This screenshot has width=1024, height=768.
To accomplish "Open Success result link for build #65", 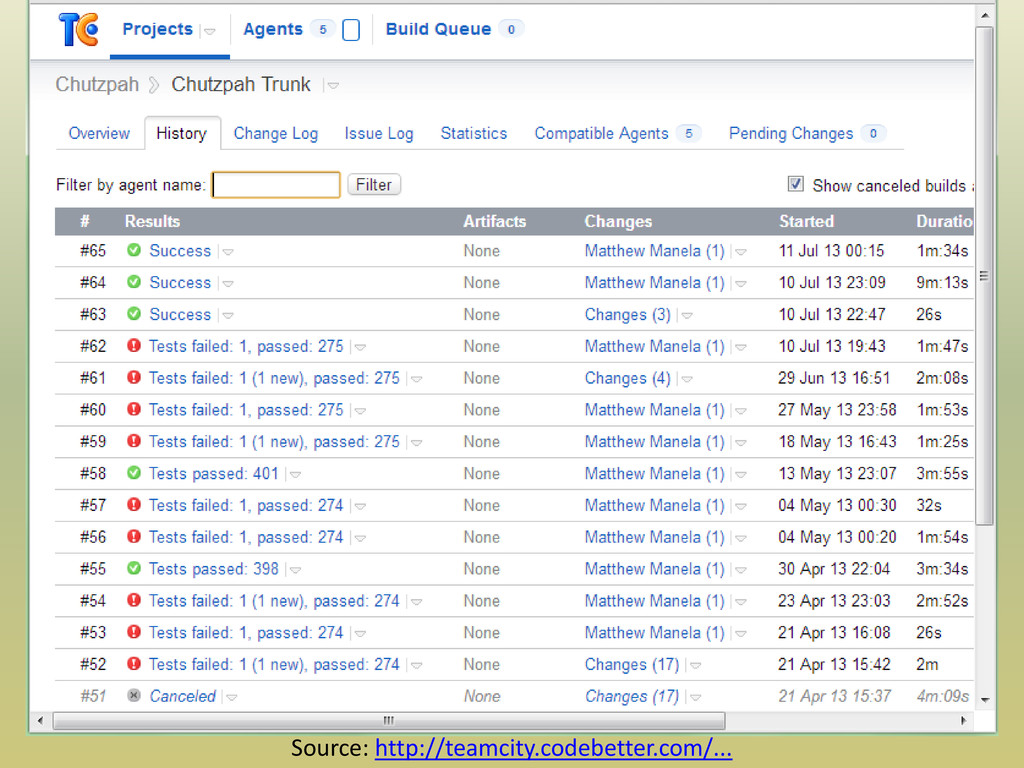I will [180, 251].
